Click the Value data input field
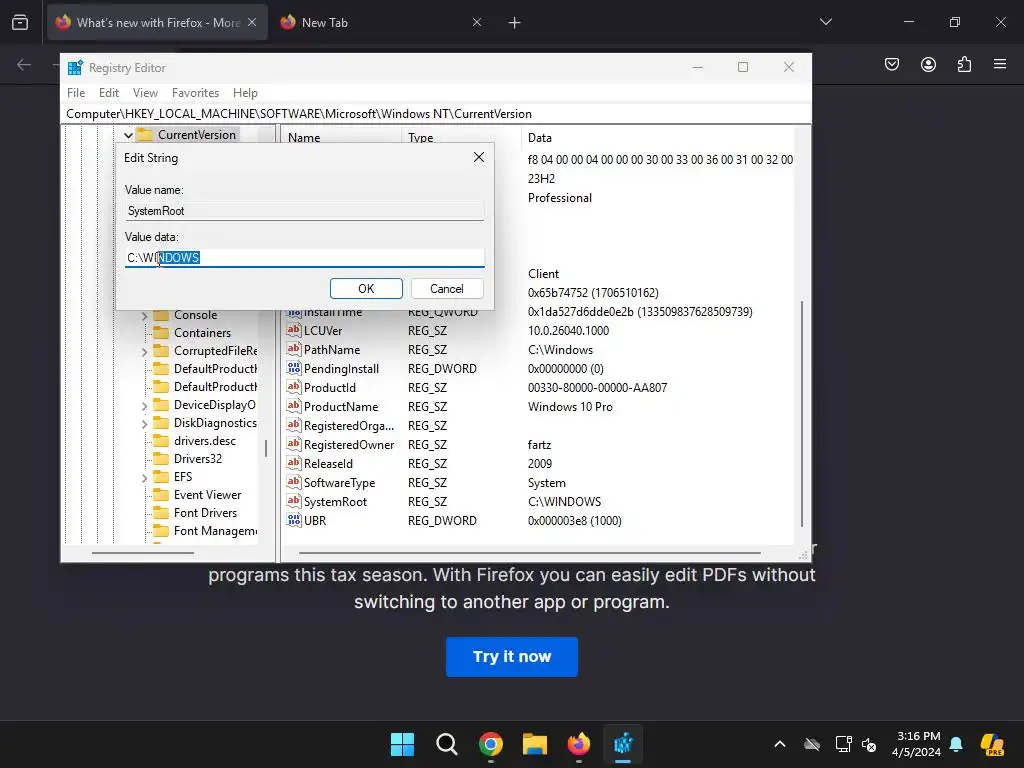Viewport: 1024px width, 768px height. [304, 257]
